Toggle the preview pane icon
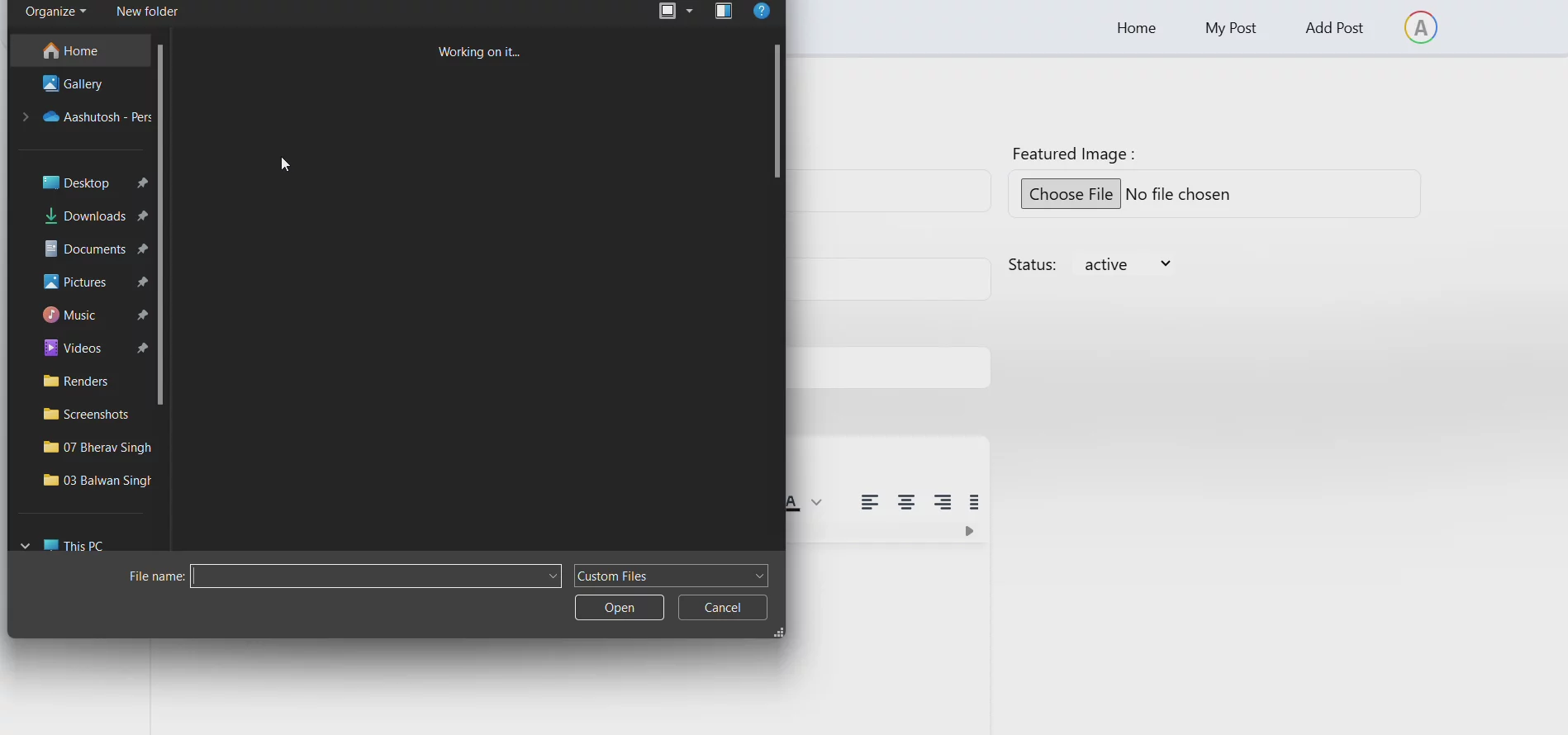 (x=724, y=12)
